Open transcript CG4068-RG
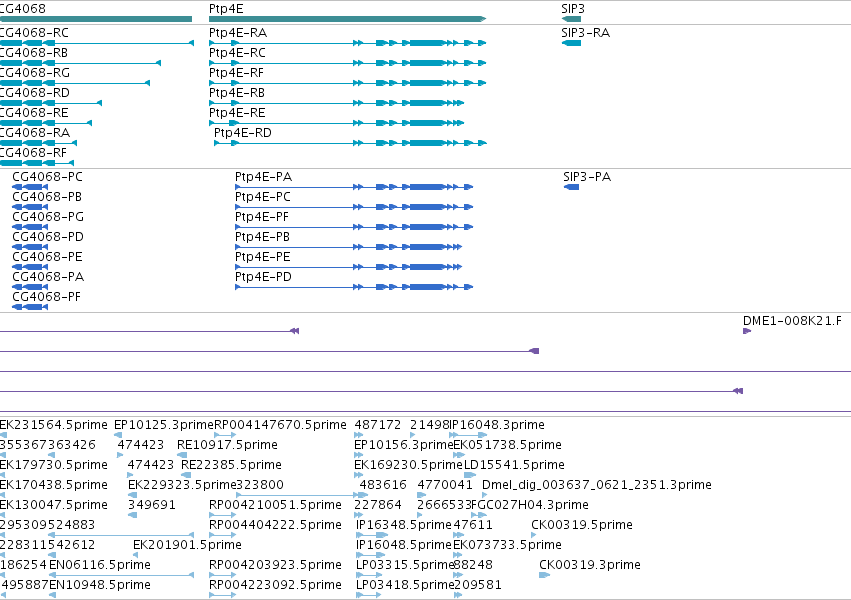 pos(35,73)
